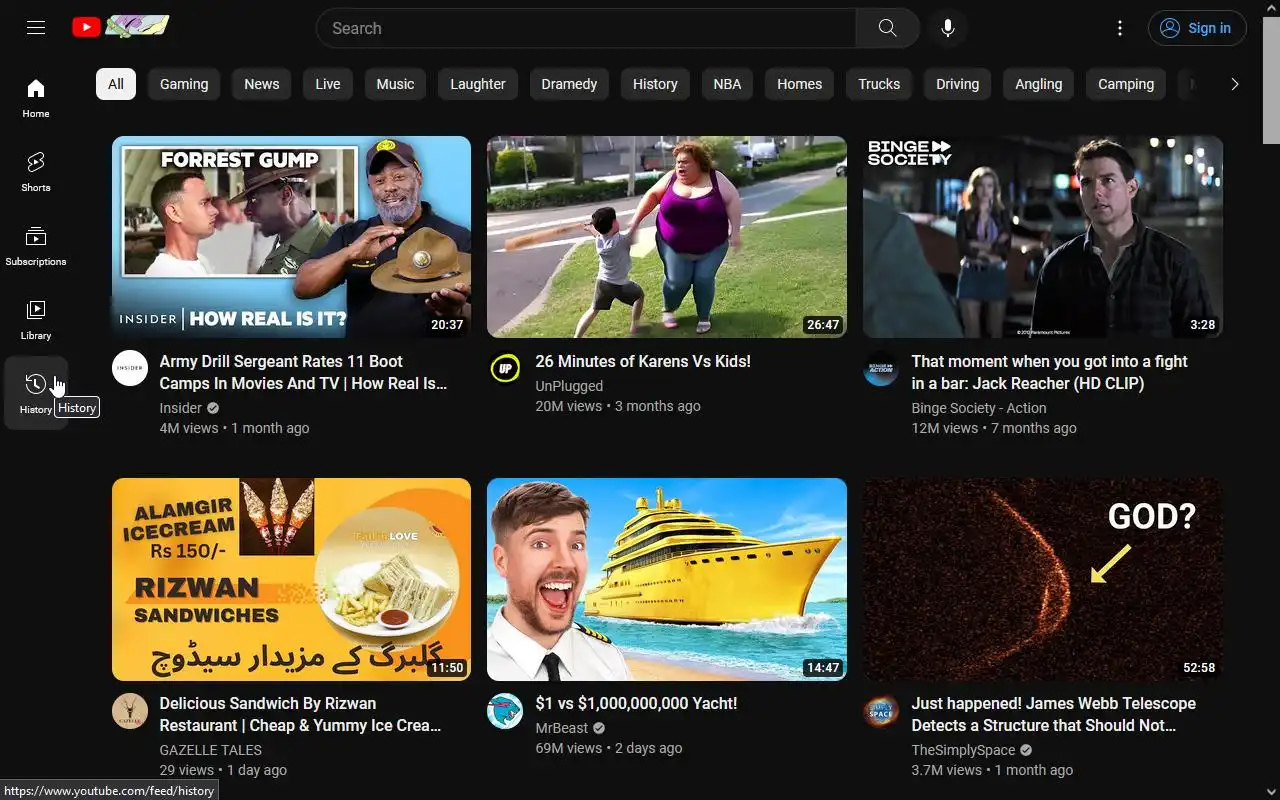Click the Sign in button

tap(1197, 28)
